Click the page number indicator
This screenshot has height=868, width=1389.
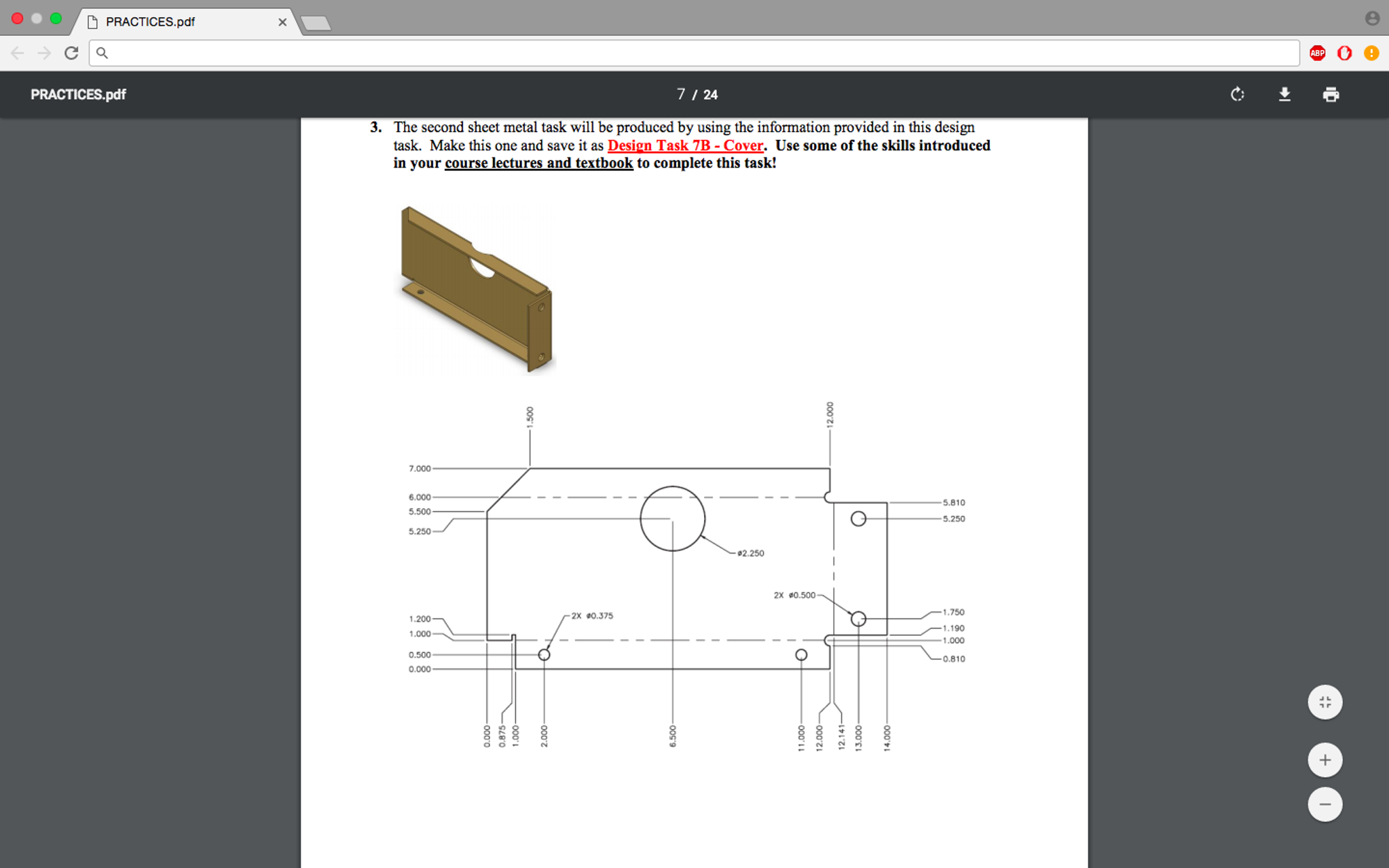[697, 94]
